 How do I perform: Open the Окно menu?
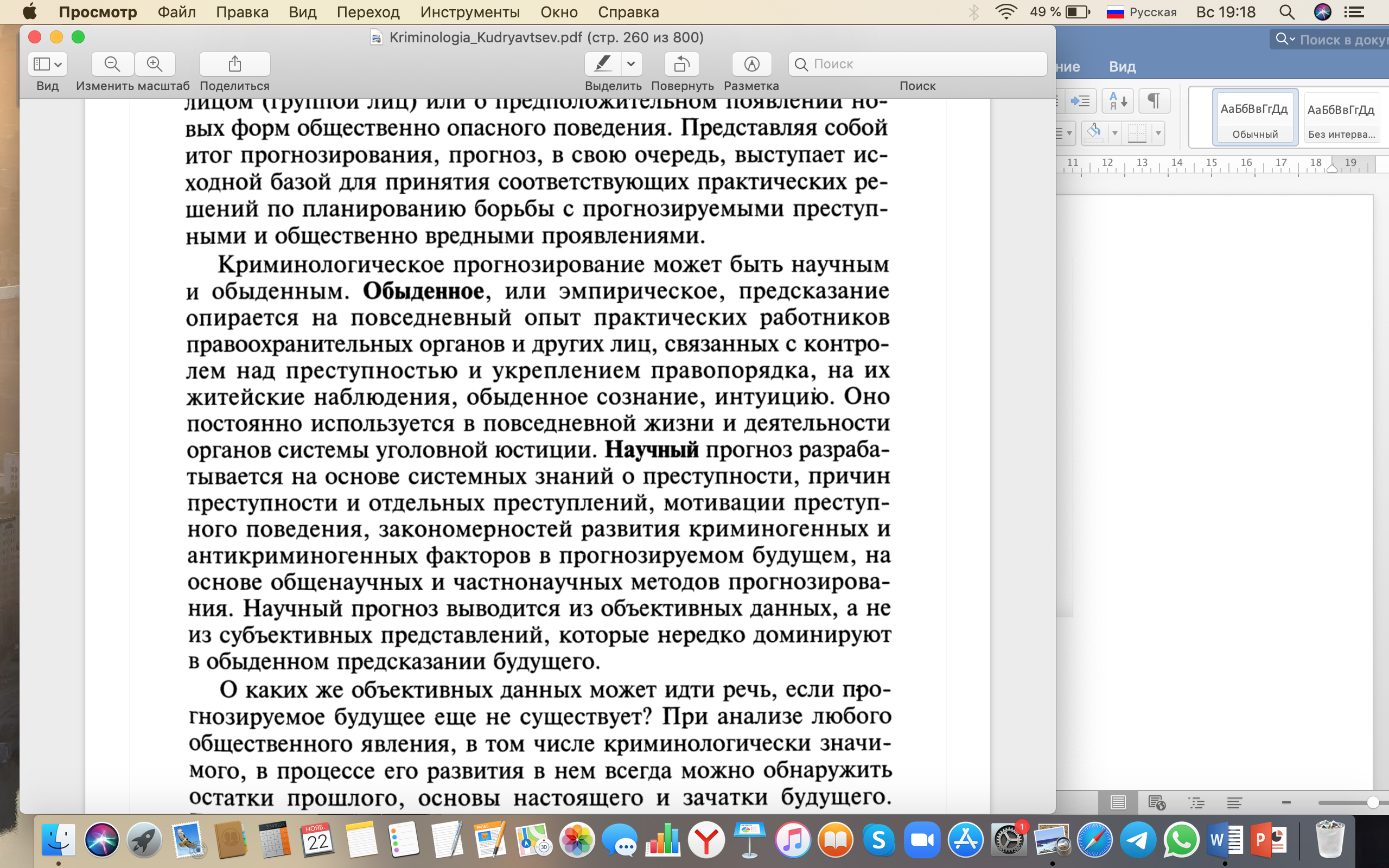(559, 12)
